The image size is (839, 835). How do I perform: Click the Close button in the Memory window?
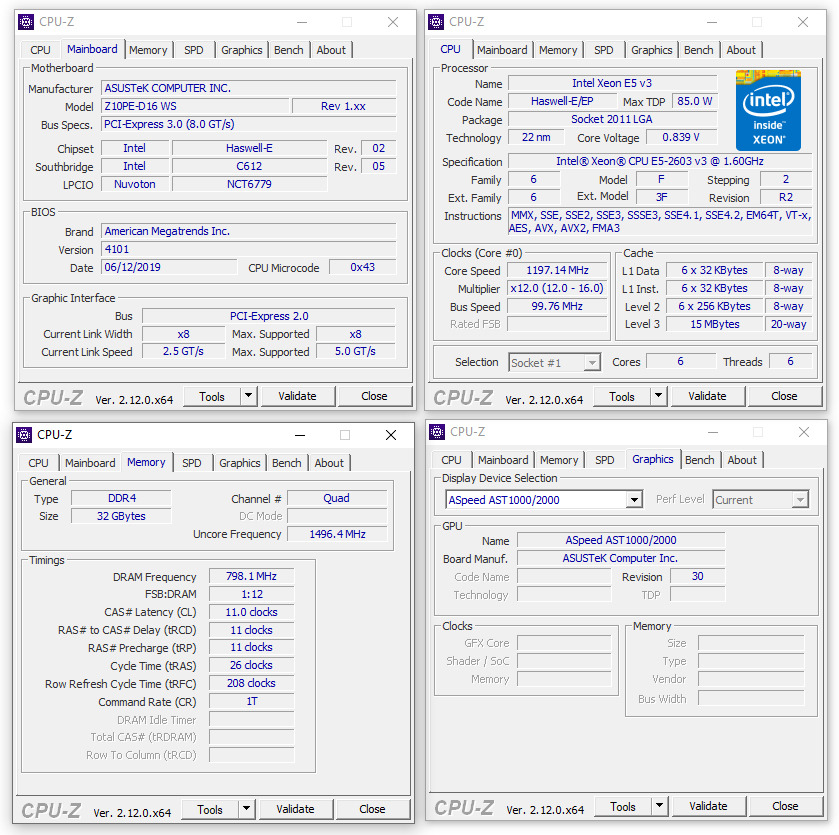coord(372,809)
